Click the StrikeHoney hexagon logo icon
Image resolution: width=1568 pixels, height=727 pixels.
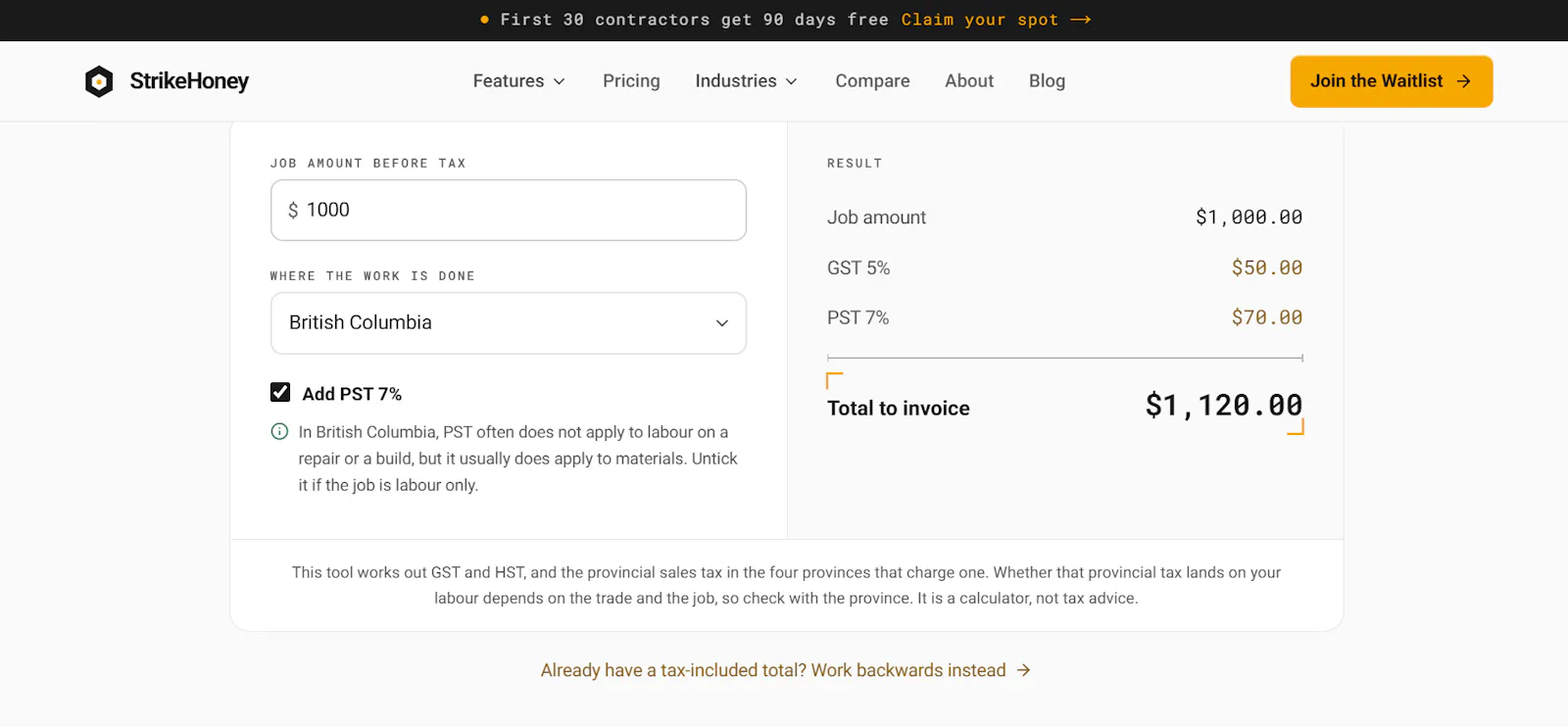click(x=99, y=81)
